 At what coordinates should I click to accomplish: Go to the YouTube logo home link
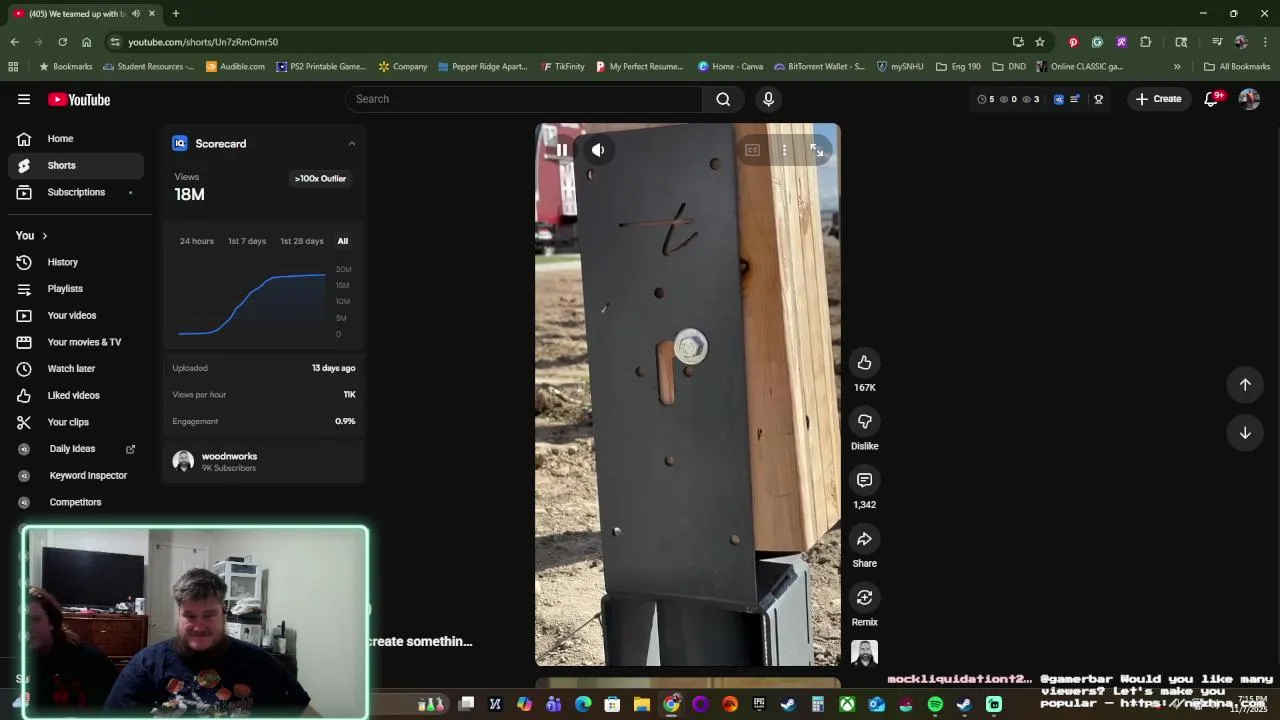click(79, 99)
